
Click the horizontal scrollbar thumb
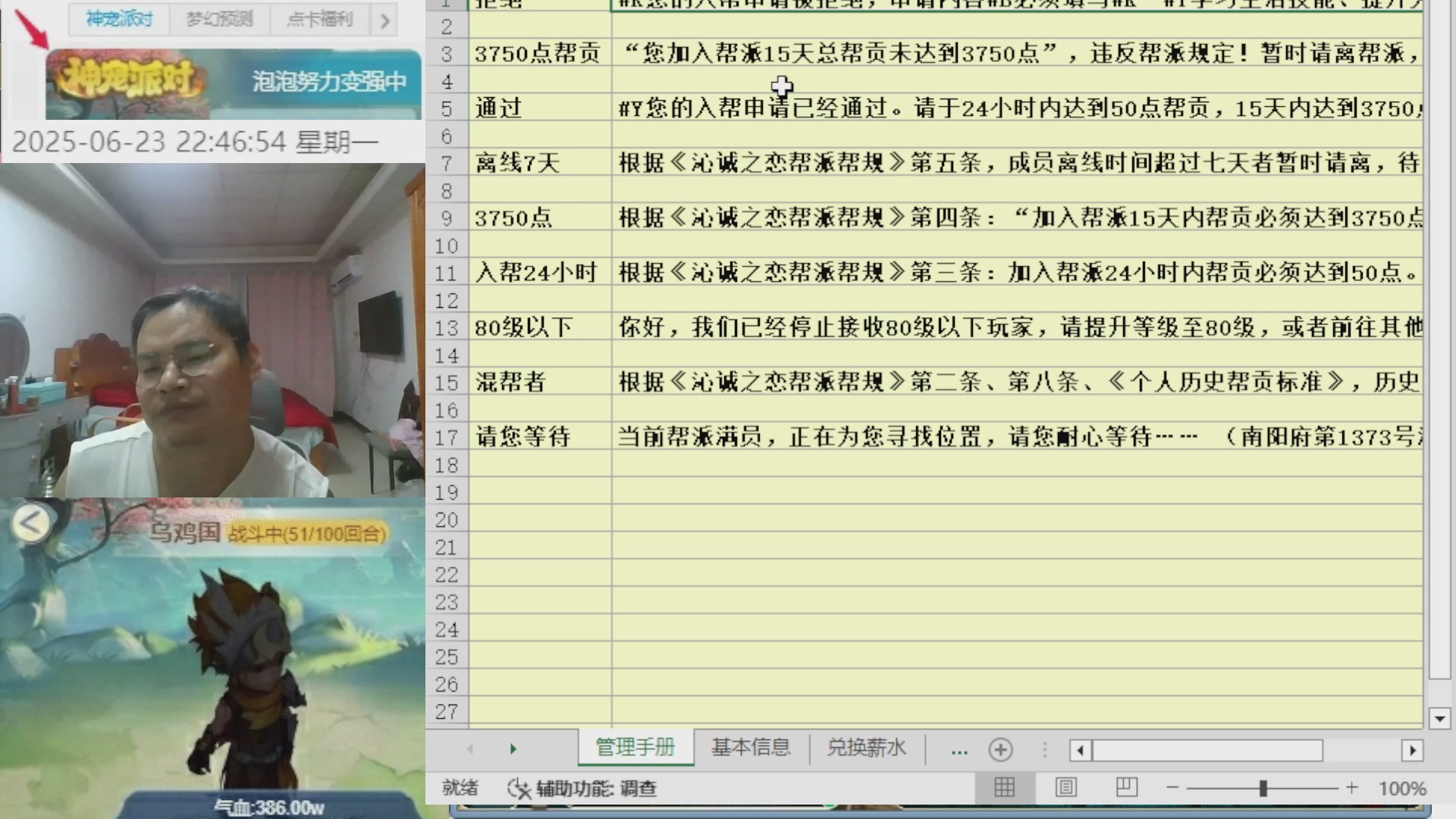[1207, 751]
